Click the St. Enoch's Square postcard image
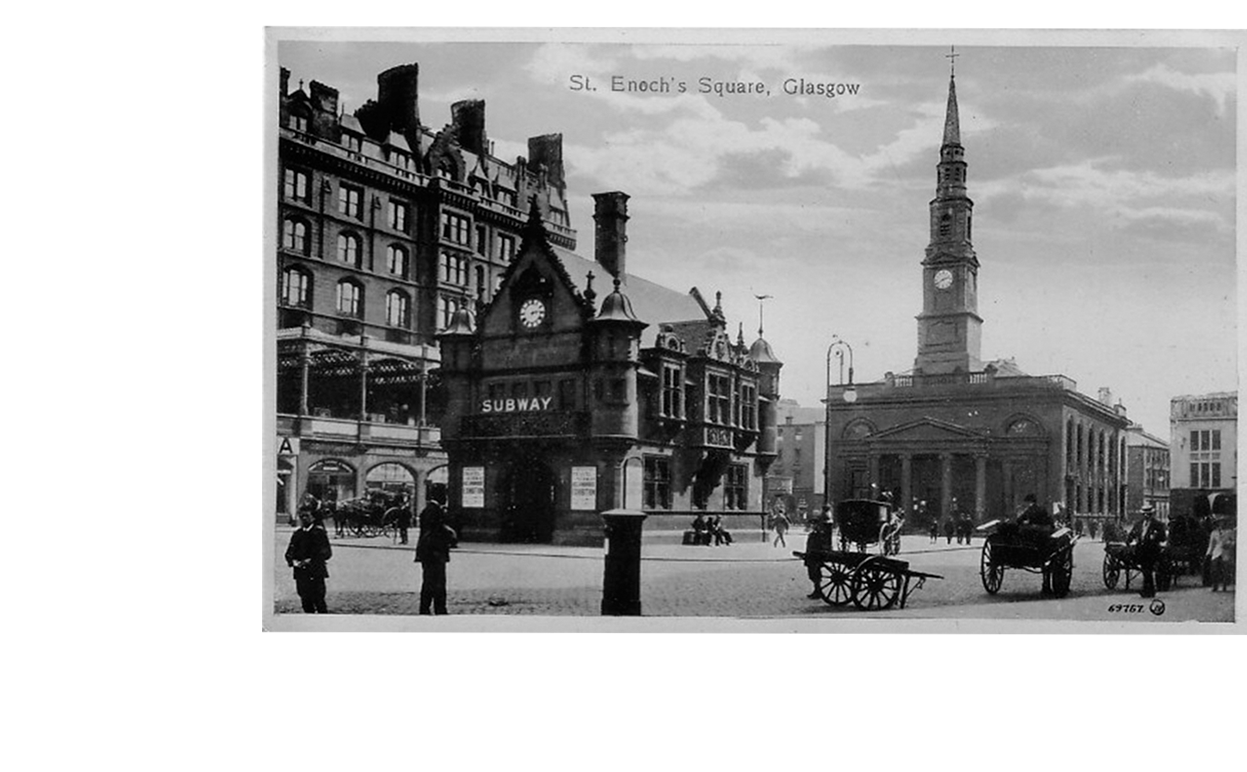Image resolution: width=1247 pixels, height=772 pixels. 755,330
